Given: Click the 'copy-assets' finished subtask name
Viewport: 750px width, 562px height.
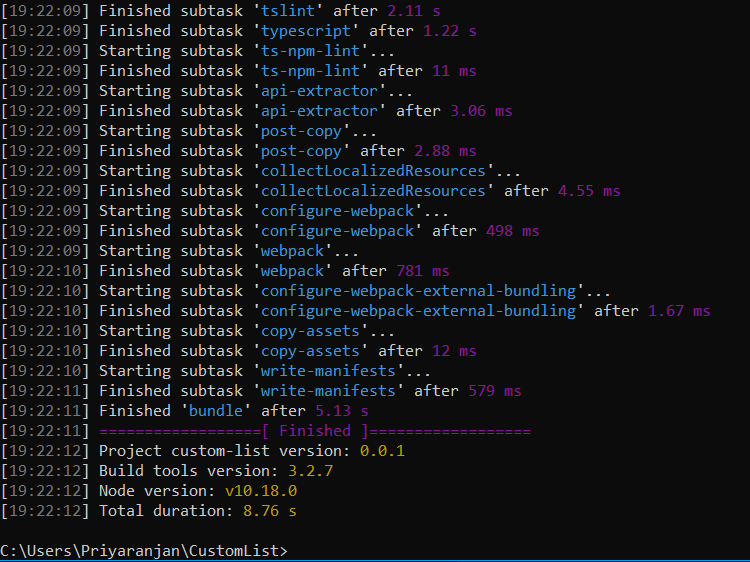Looking at the screenshot, I should click(310, 351).
